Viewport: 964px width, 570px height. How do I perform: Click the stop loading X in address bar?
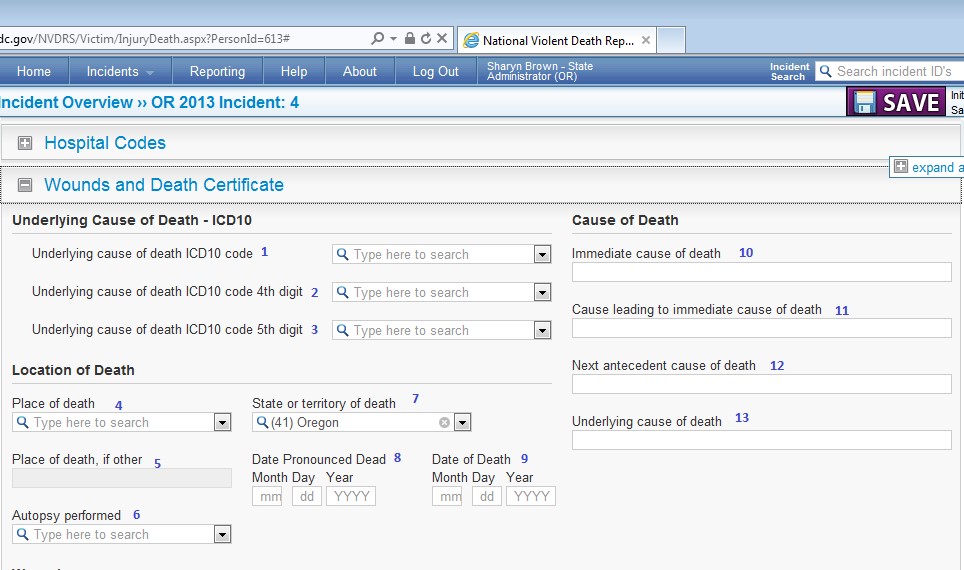click(x=442, y=39)
